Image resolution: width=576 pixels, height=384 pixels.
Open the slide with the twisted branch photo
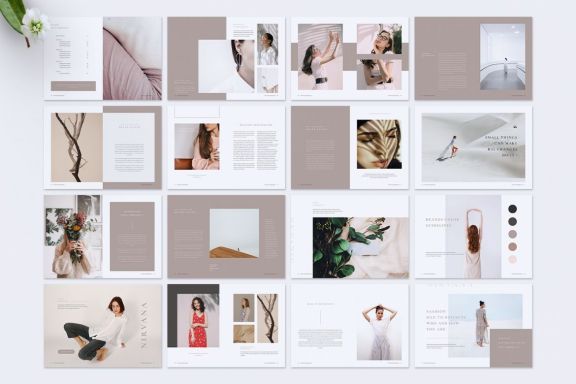(x=102, y=147)
